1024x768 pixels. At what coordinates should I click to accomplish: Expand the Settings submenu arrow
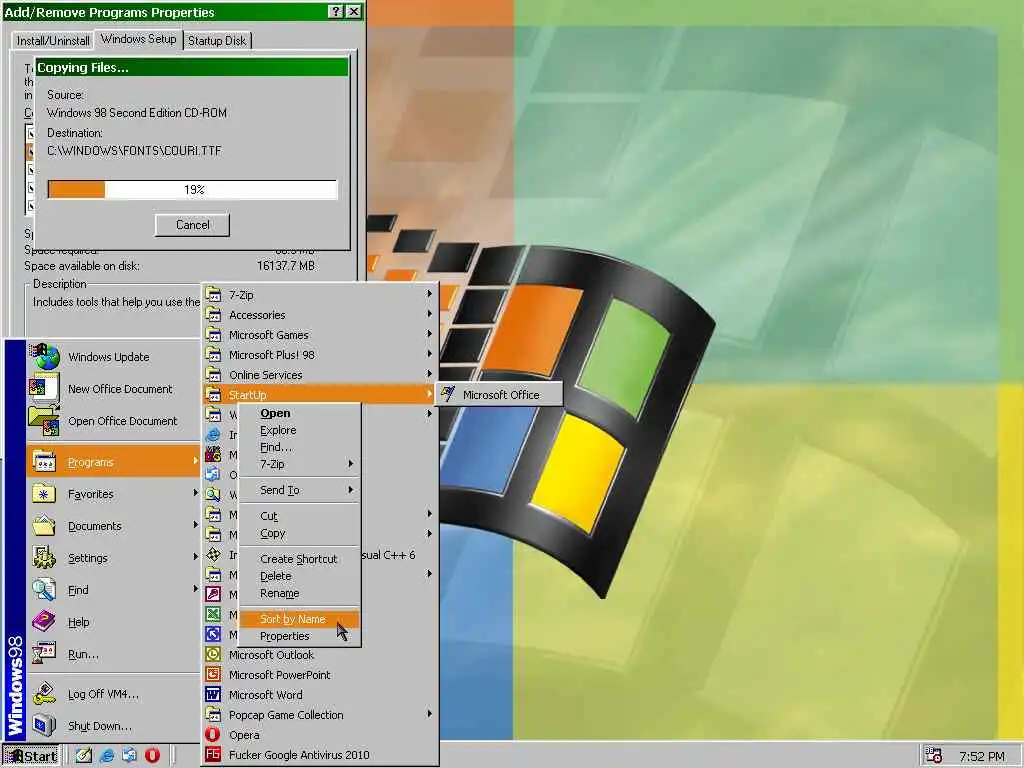[195, 557]
